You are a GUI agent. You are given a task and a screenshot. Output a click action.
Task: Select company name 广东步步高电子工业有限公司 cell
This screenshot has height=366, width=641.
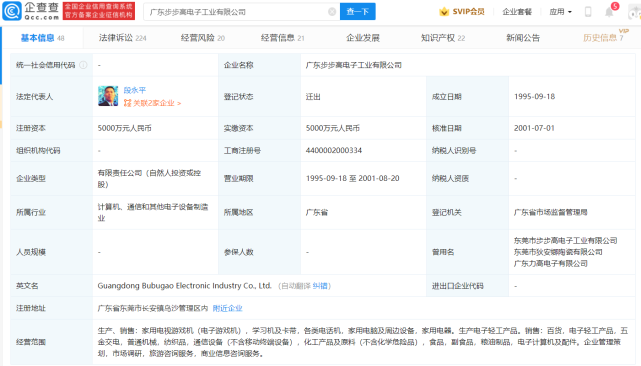[x=354, y=65]
